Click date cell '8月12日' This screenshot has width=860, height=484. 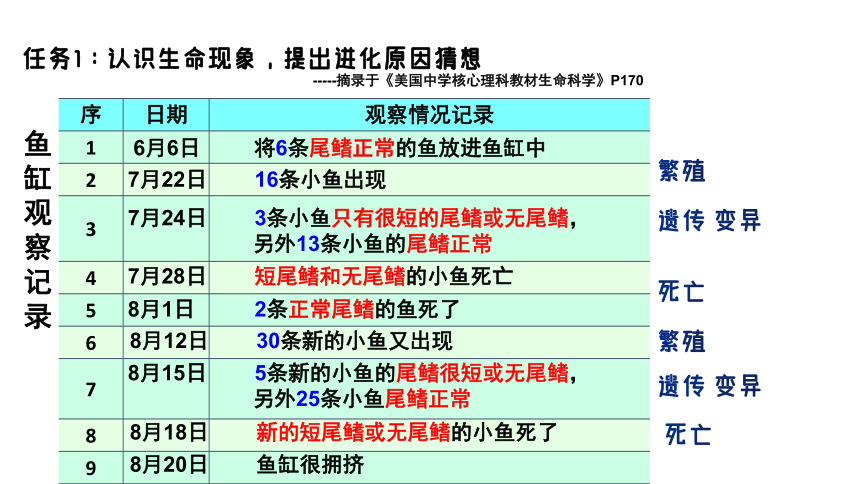click(168, 341)
